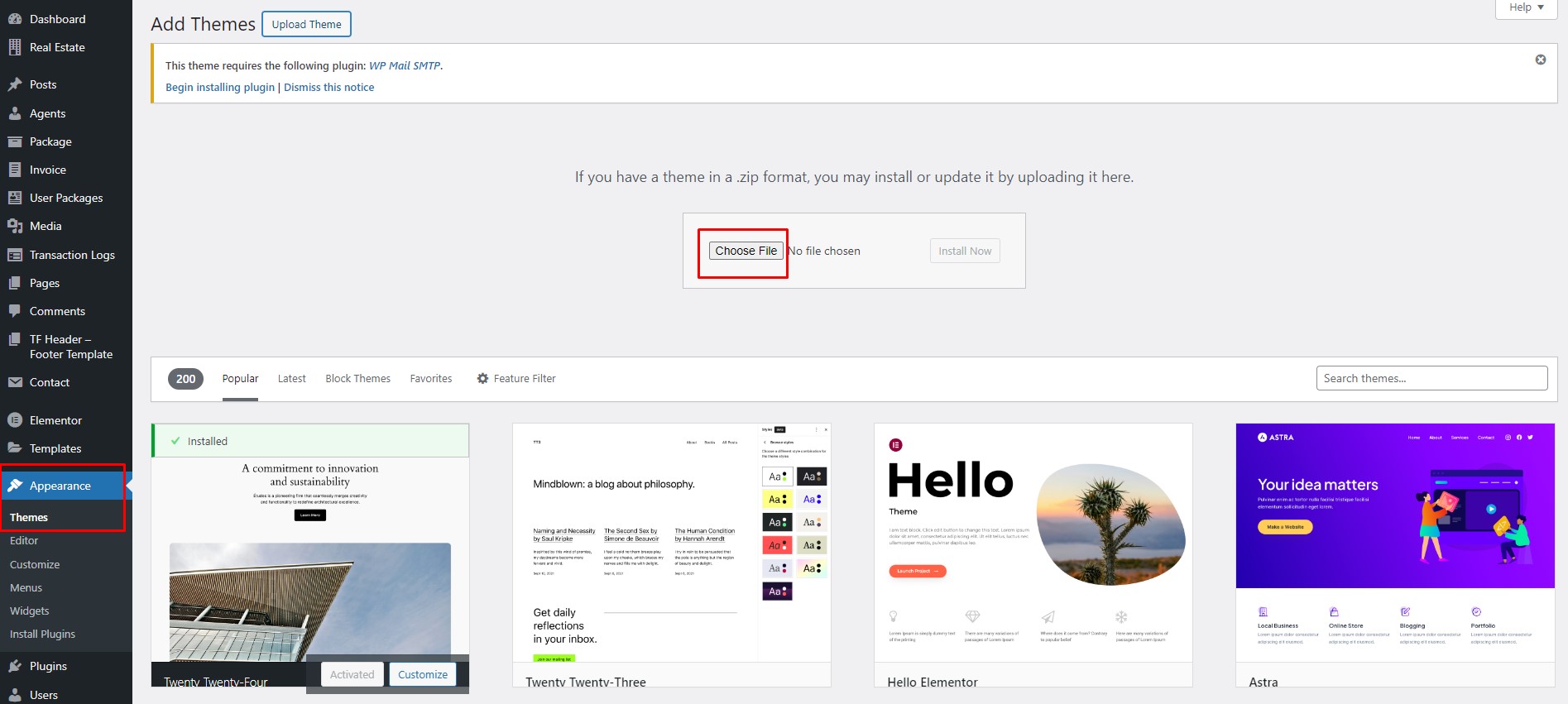1568x704 pixels.
Task: Open Media library icon
Action: tap(15, 226)
